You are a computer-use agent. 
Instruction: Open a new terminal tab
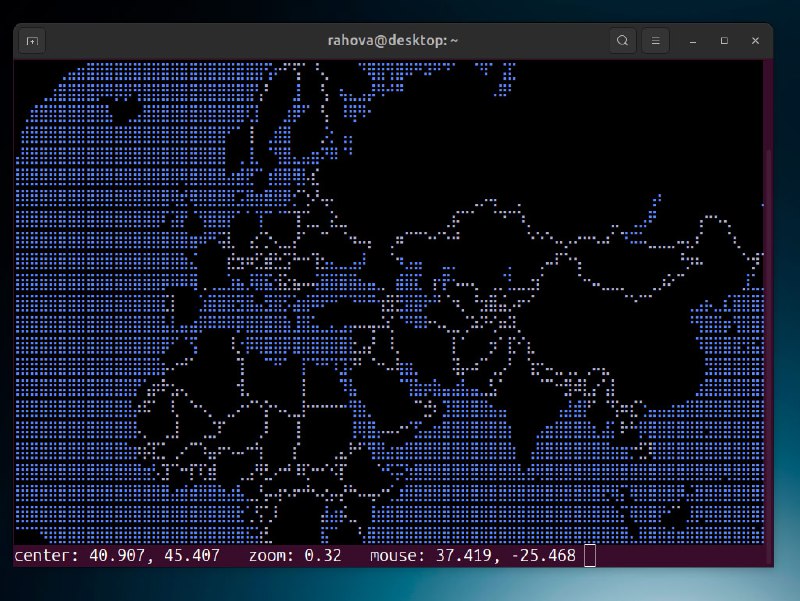click(33, 41)
